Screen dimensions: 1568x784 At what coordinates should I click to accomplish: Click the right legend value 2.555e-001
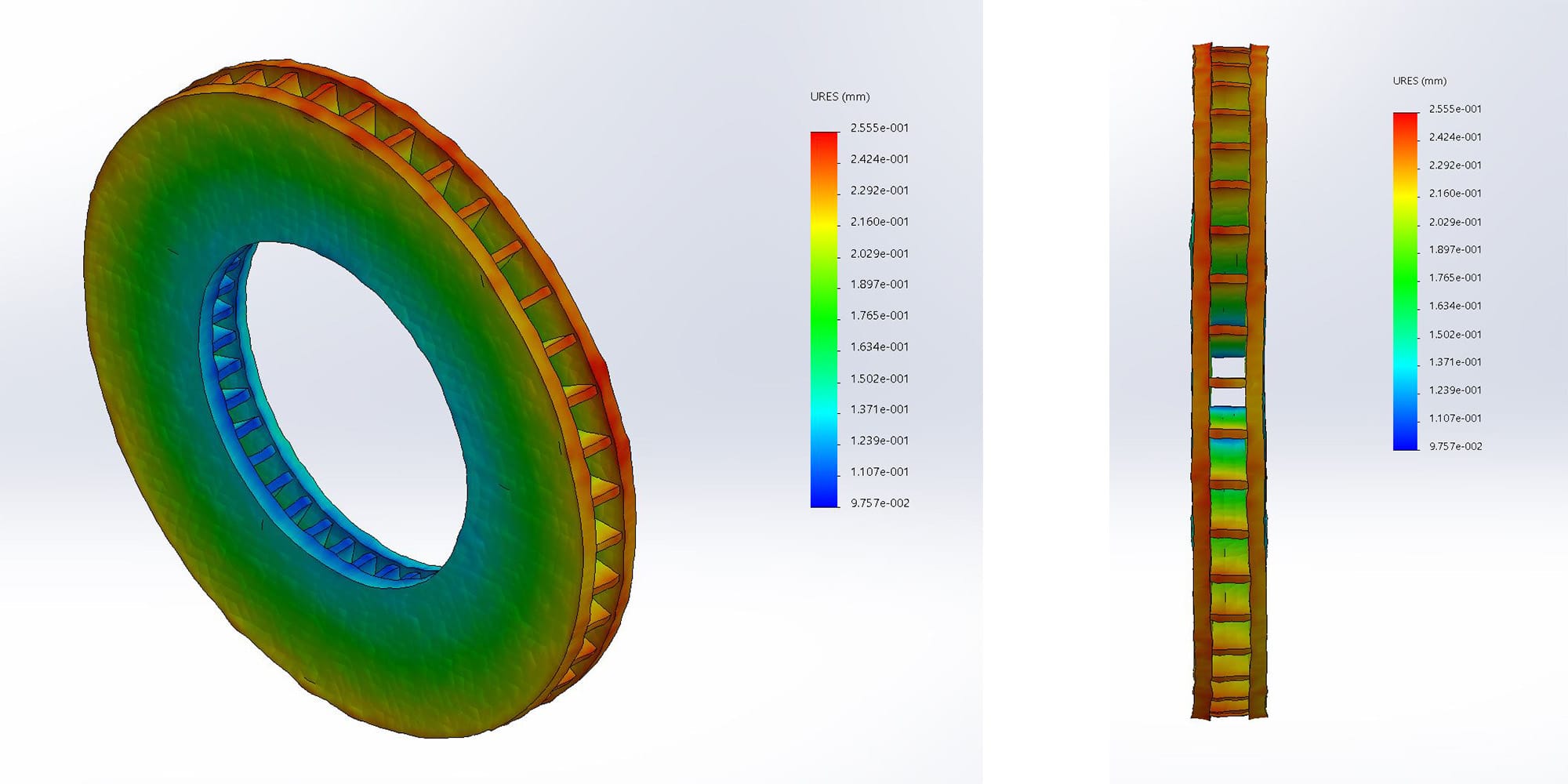coord(1455,109)
